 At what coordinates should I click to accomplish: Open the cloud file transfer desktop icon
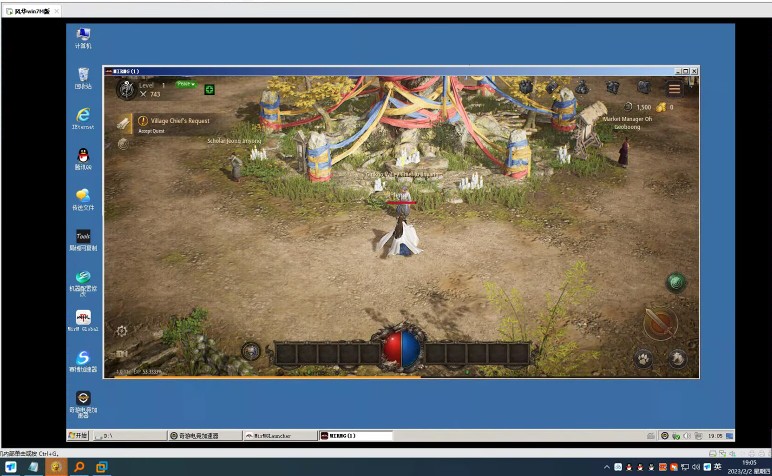[83, 199]
